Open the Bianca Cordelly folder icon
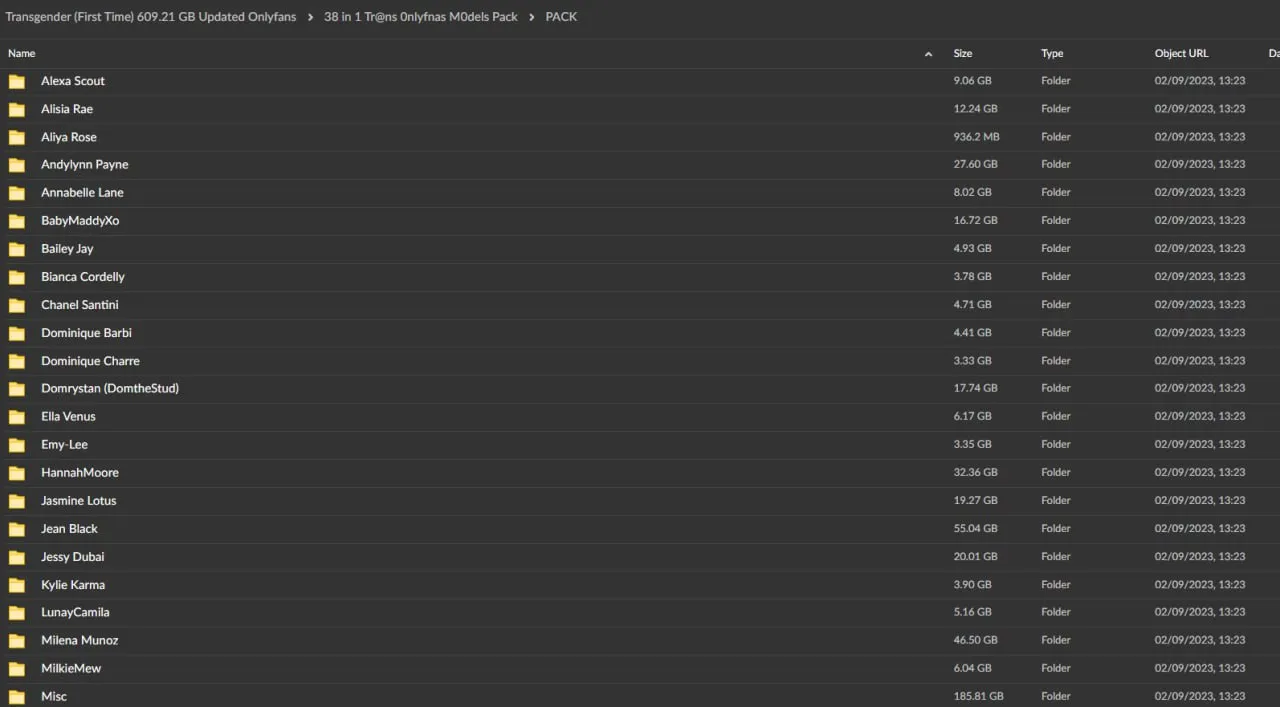1280x707 pixels. coord(16,277)
